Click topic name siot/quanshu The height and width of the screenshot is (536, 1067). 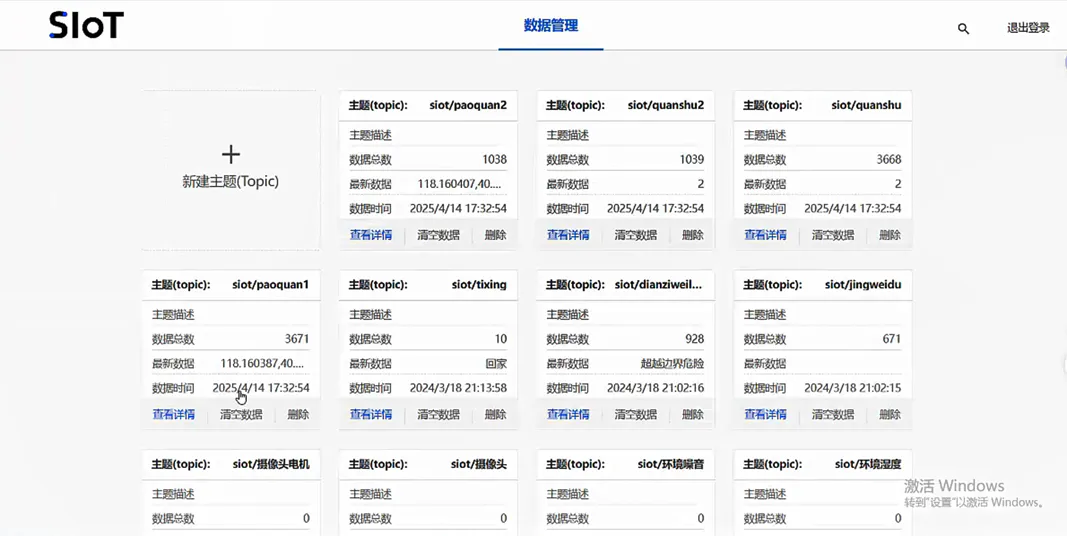866,105
